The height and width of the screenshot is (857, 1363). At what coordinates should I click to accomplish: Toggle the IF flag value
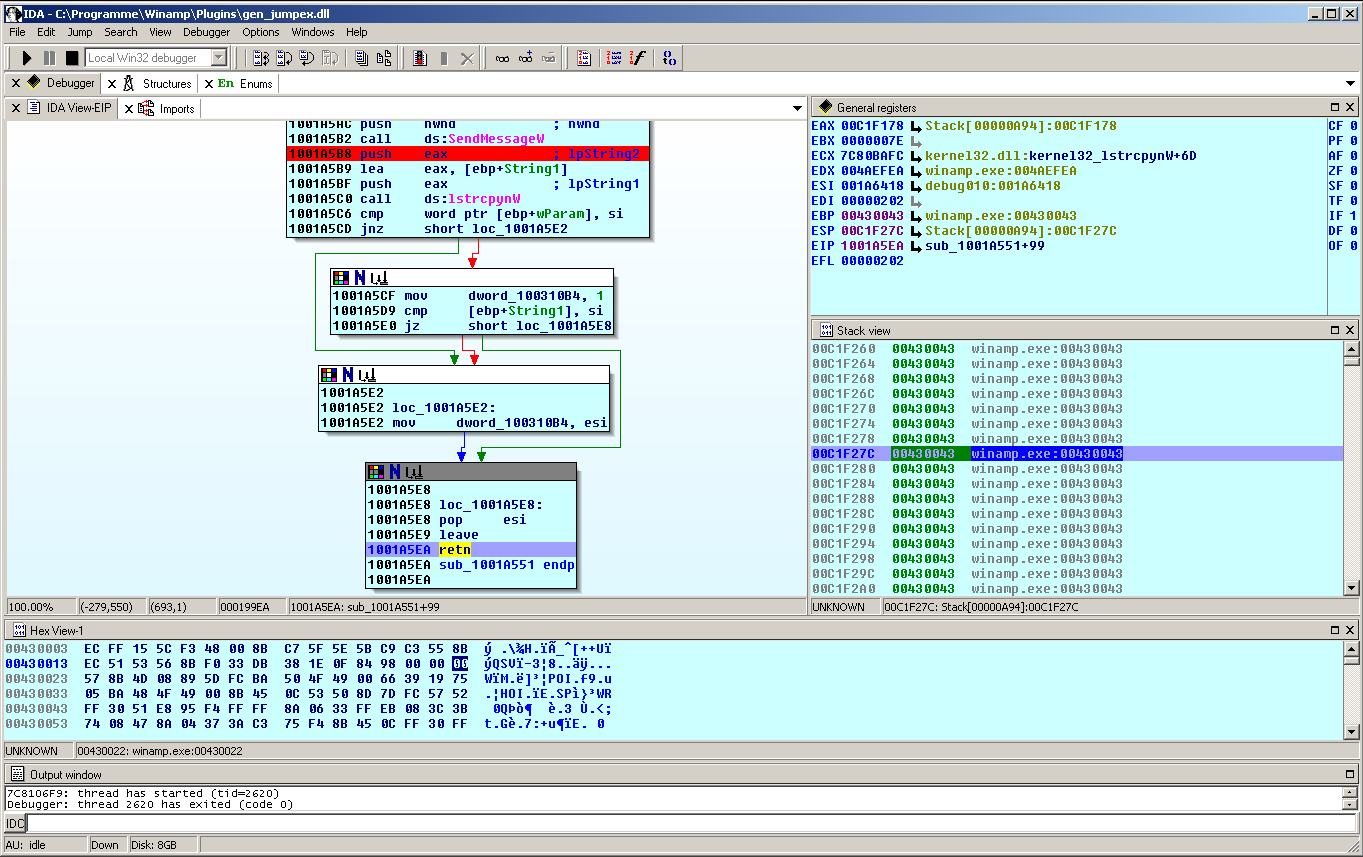point(1354,216)
